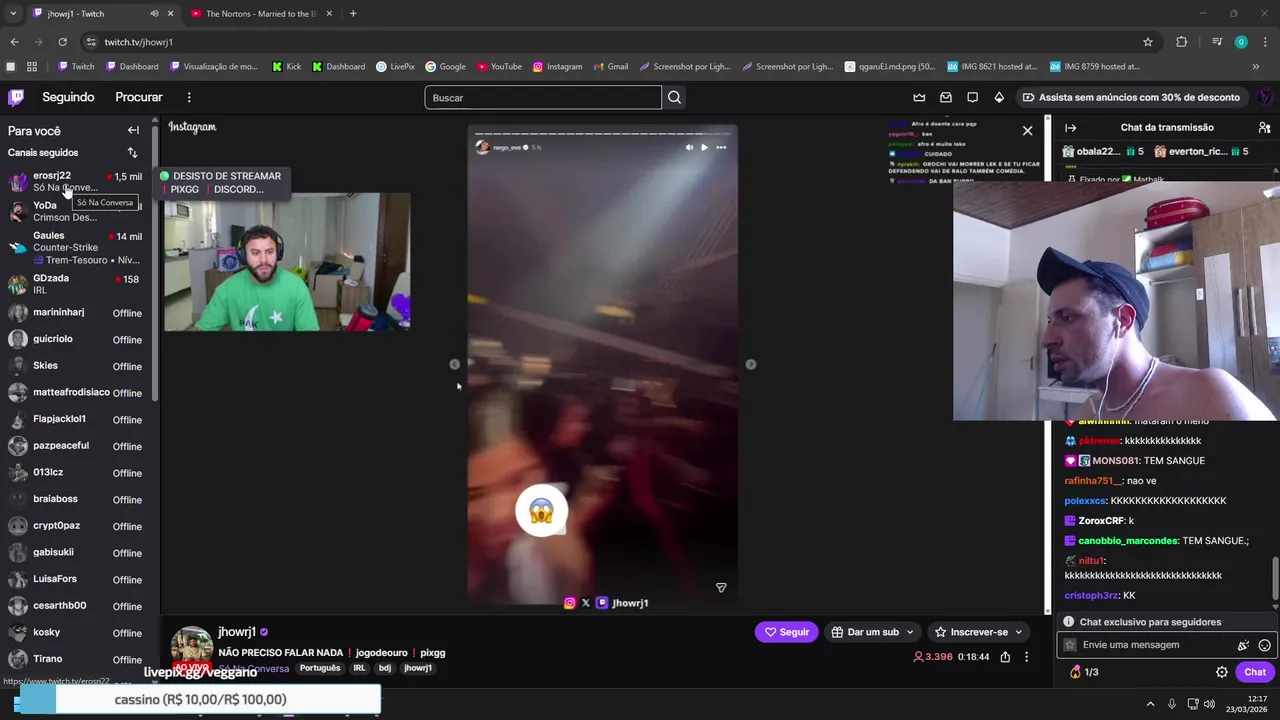Open the Bits cheer icon in chat box
Screen dimensions: 1280x720
tap(1243, 645)
